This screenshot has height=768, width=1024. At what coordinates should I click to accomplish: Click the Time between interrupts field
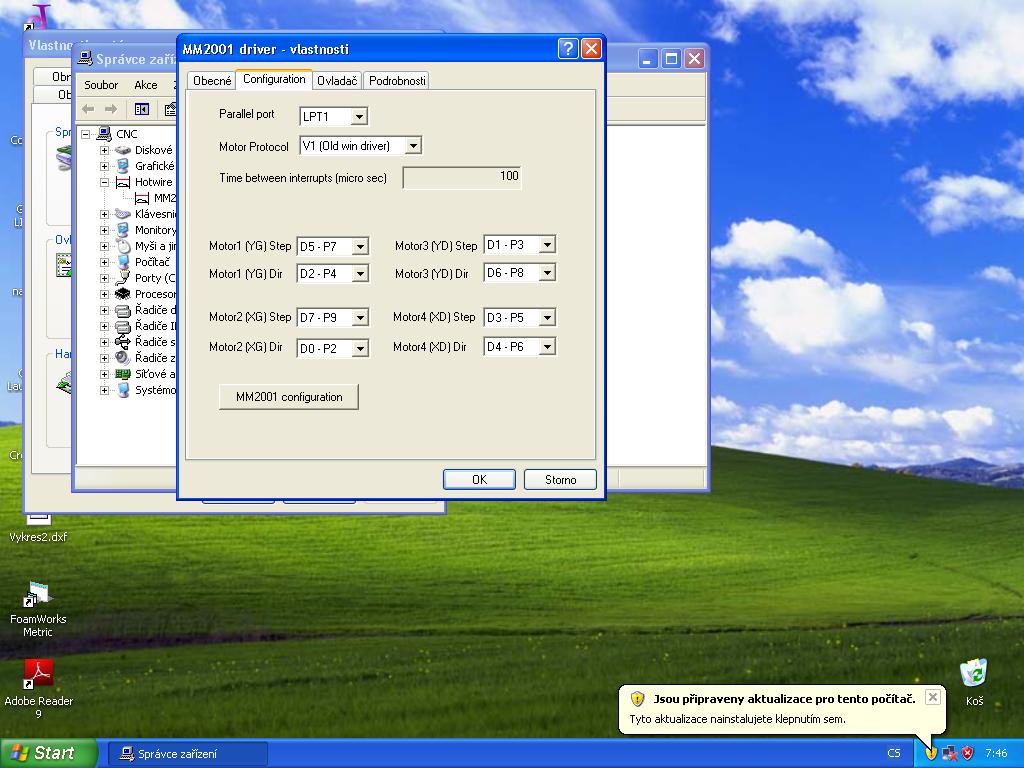462,177
